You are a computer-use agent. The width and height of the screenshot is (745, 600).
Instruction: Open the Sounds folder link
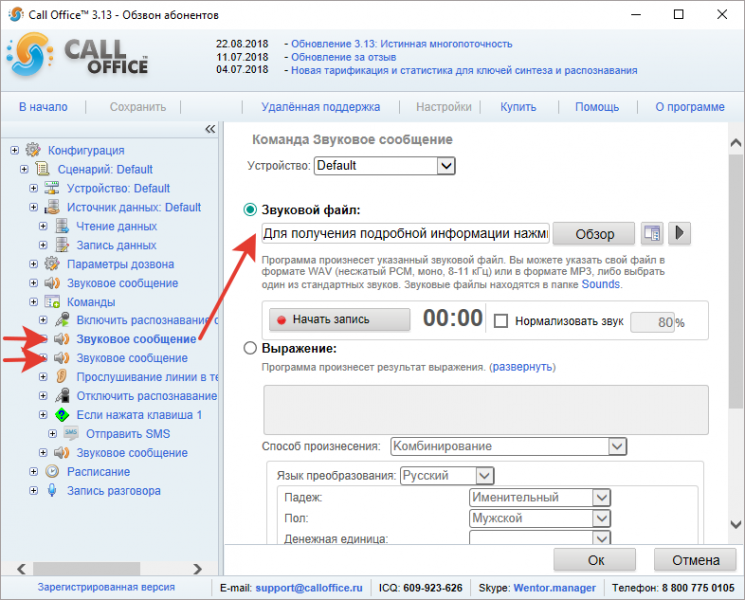click(x=601, y=284)
